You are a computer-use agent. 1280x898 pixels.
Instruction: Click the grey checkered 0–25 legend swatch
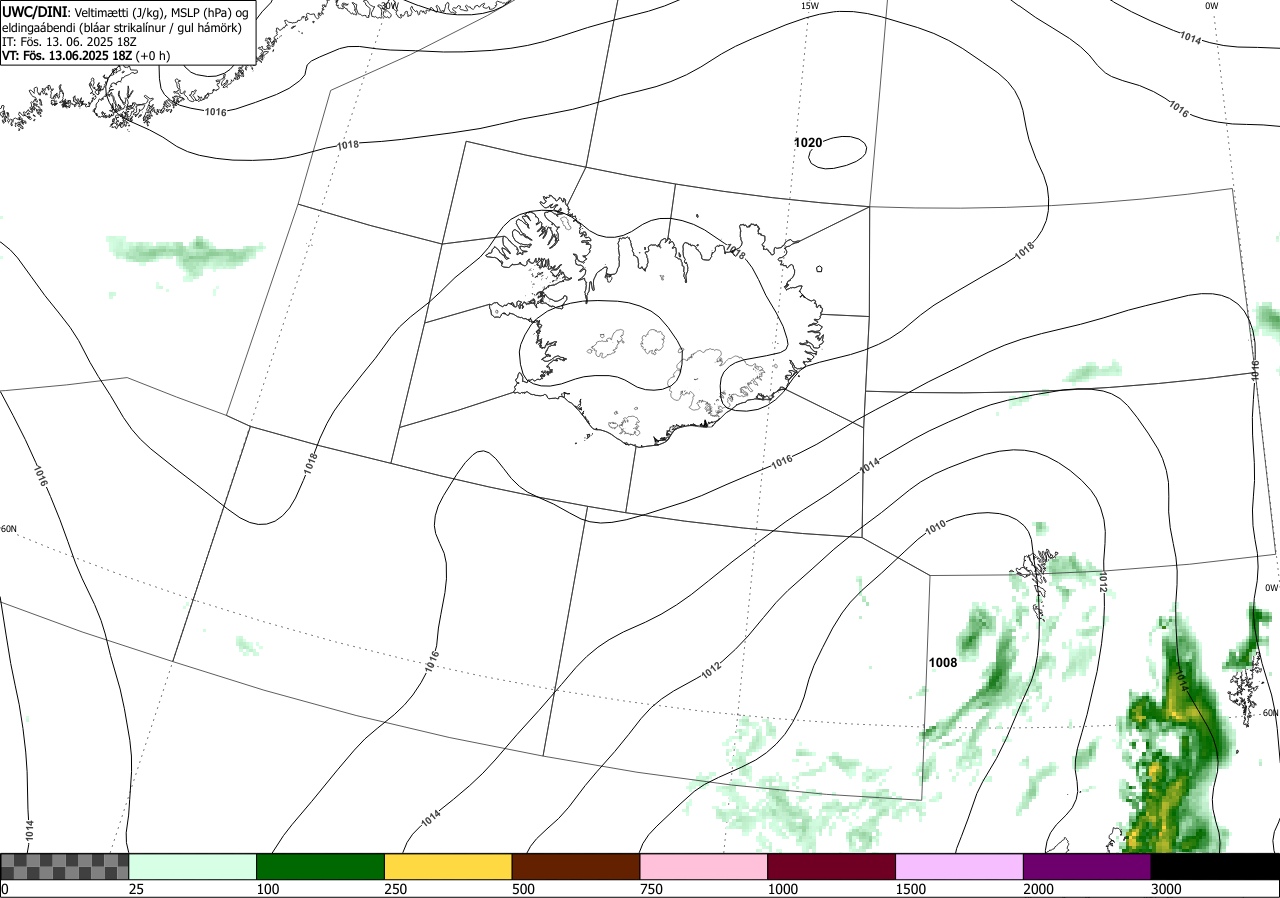coord(65,866)
